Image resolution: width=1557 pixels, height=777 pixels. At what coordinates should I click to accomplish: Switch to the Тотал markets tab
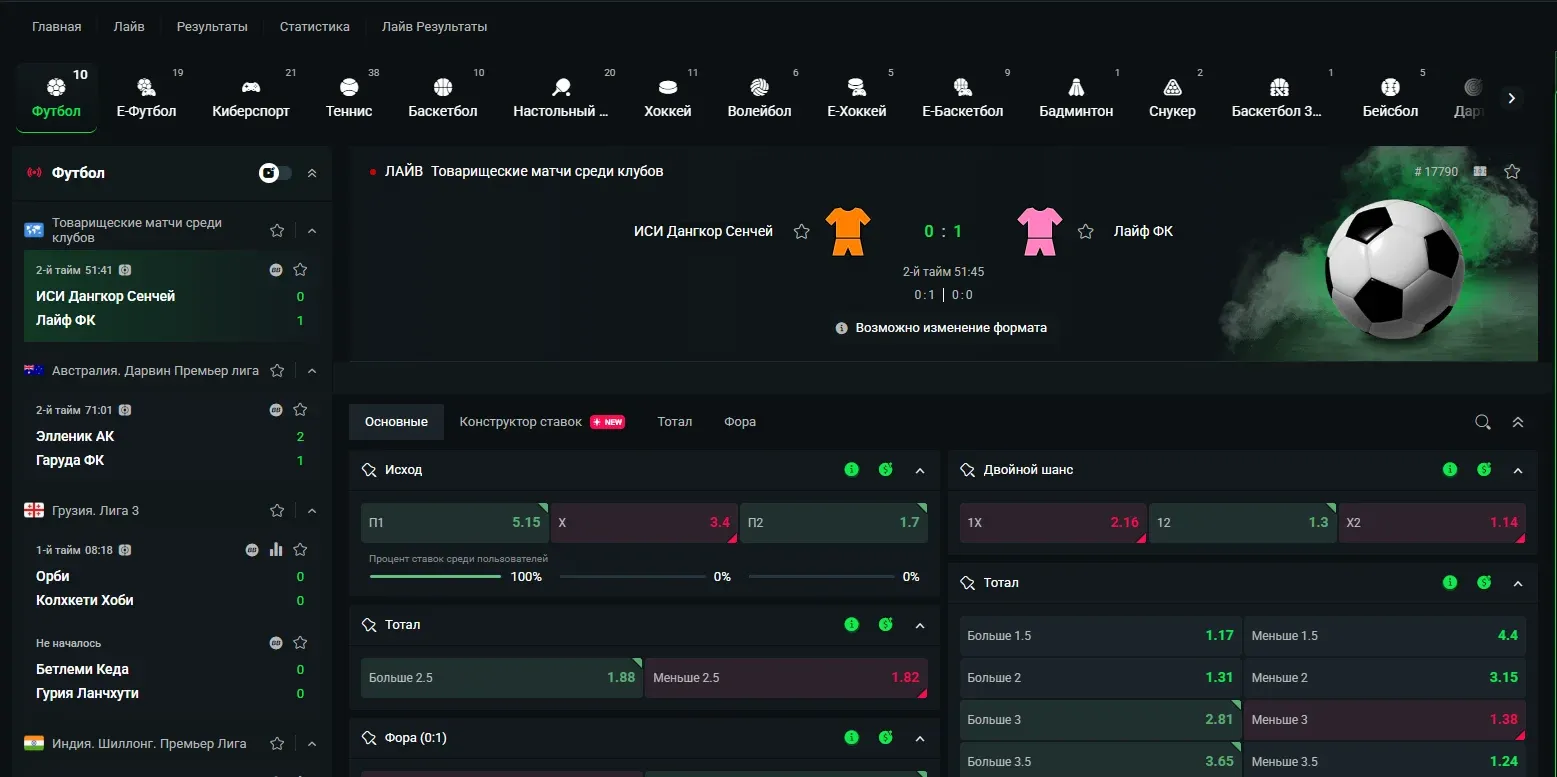(x=675, y=422)
